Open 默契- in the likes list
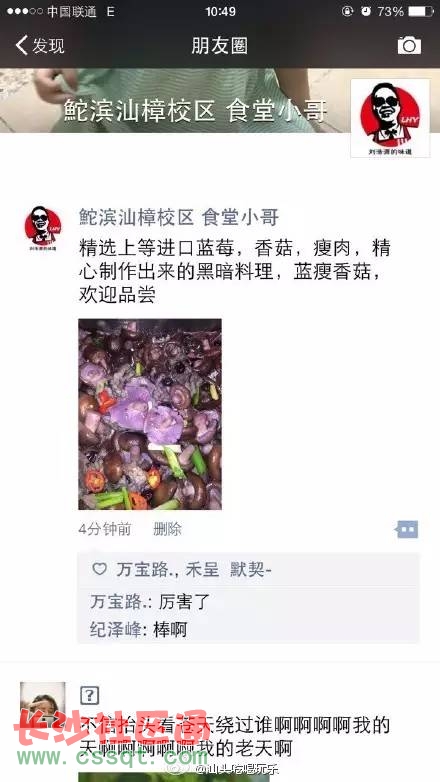440x782 pixels. [250, 569]
